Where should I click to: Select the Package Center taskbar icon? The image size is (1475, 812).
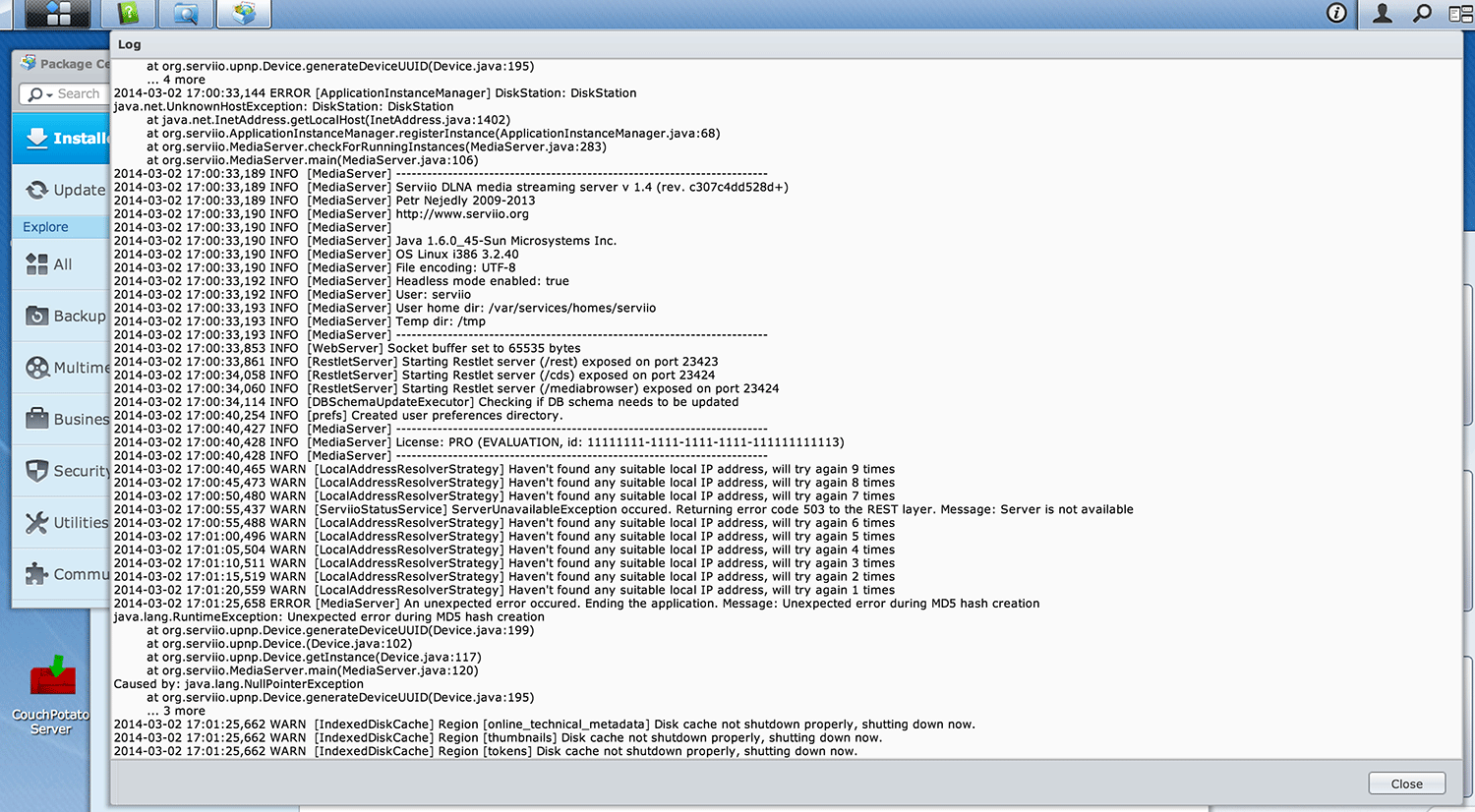click(x=243, y=14)
